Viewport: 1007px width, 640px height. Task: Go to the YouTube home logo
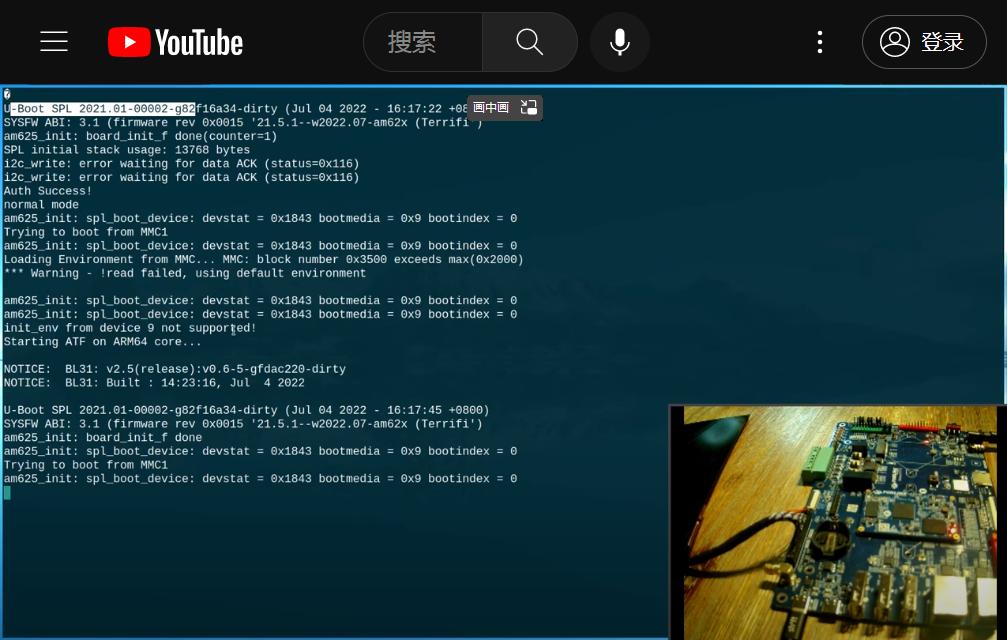click(x=175, y=42)
